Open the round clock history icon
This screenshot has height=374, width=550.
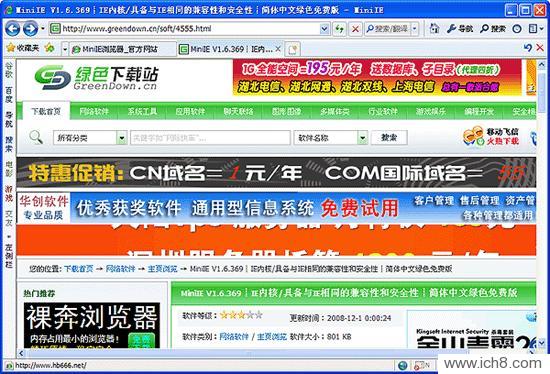[x=517, y=29]
